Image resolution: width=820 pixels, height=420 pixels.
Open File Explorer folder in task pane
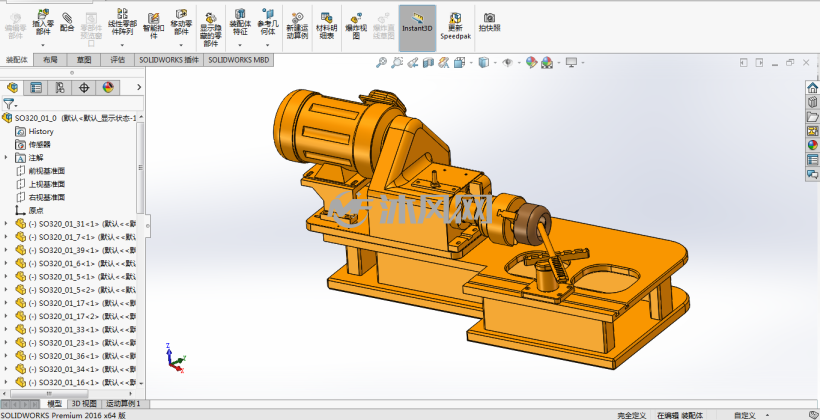click(812, 116)
